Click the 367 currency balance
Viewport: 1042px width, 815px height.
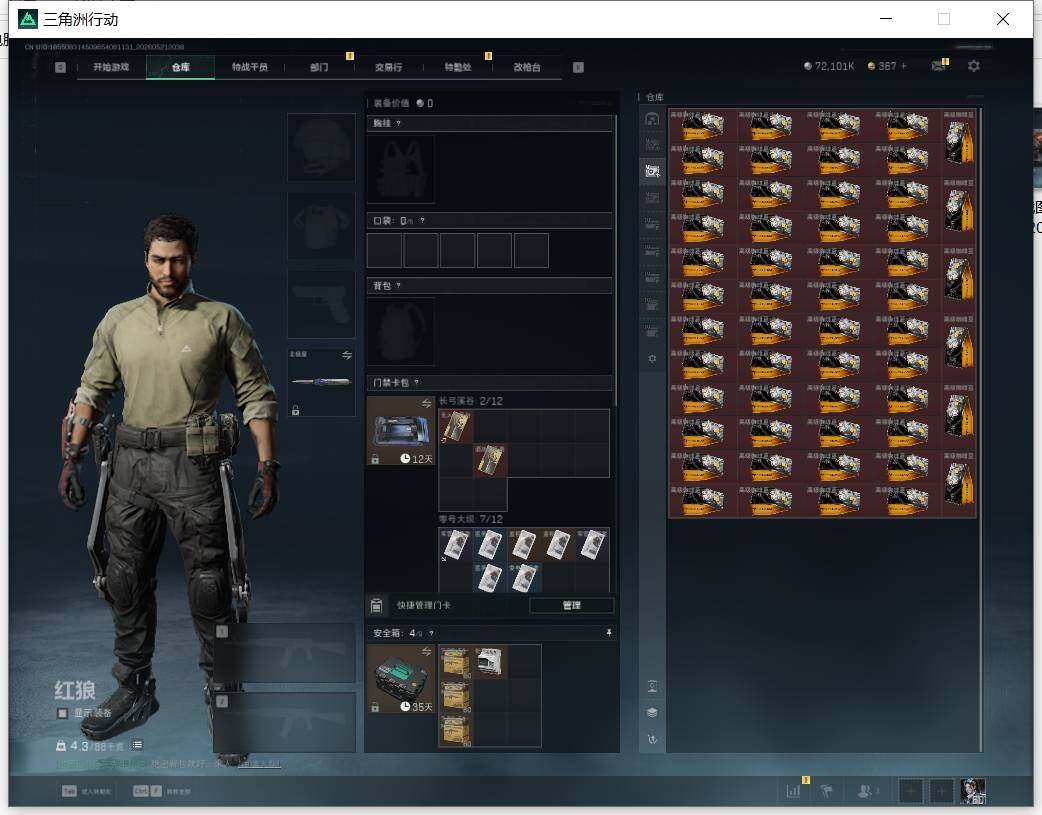coord(882,66)
